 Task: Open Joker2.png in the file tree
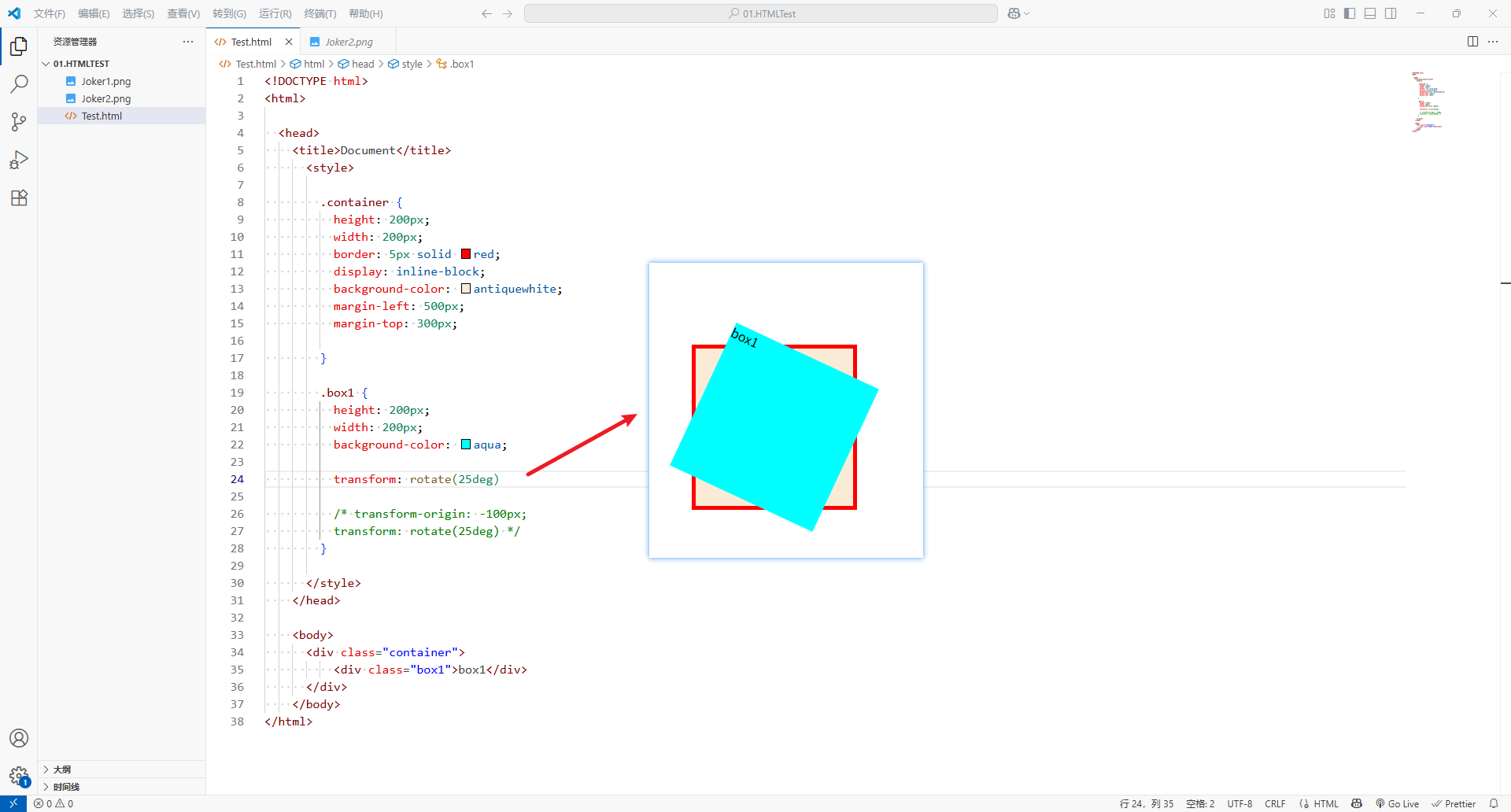click(x=122, y=98)
